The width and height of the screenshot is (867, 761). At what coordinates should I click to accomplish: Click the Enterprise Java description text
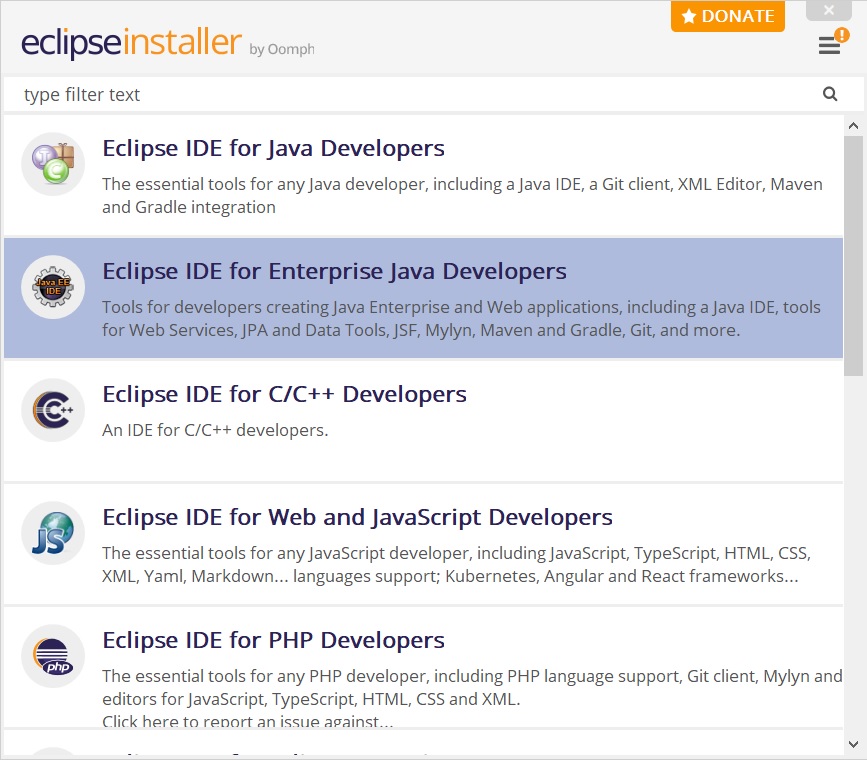(461, 319)
